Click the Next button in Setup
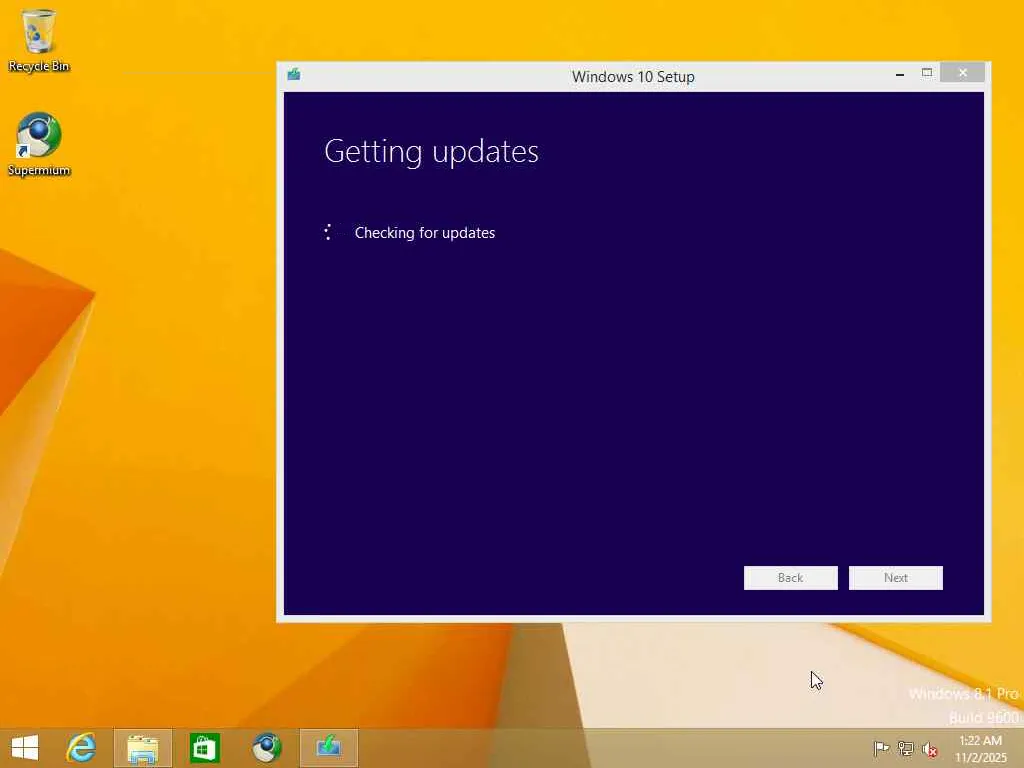Image resolution: width=1024 pixels, height=768 pixels. (895, 578)
